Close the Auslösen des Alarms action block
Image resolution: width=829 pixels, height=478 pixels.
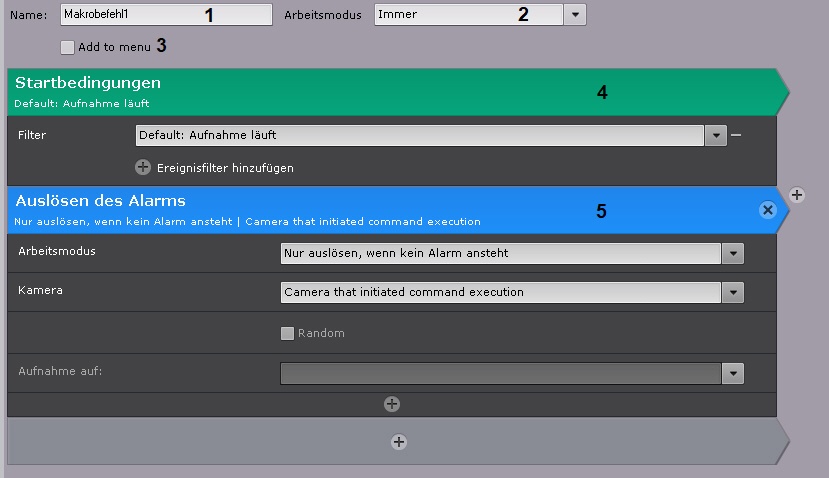pos(767,210)
